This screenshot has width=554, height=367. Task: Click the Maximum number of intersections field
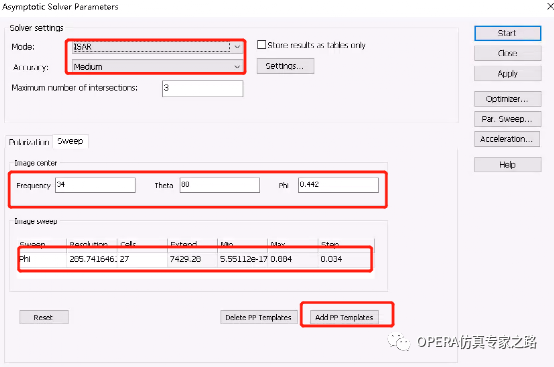click(x=202, y=88)
